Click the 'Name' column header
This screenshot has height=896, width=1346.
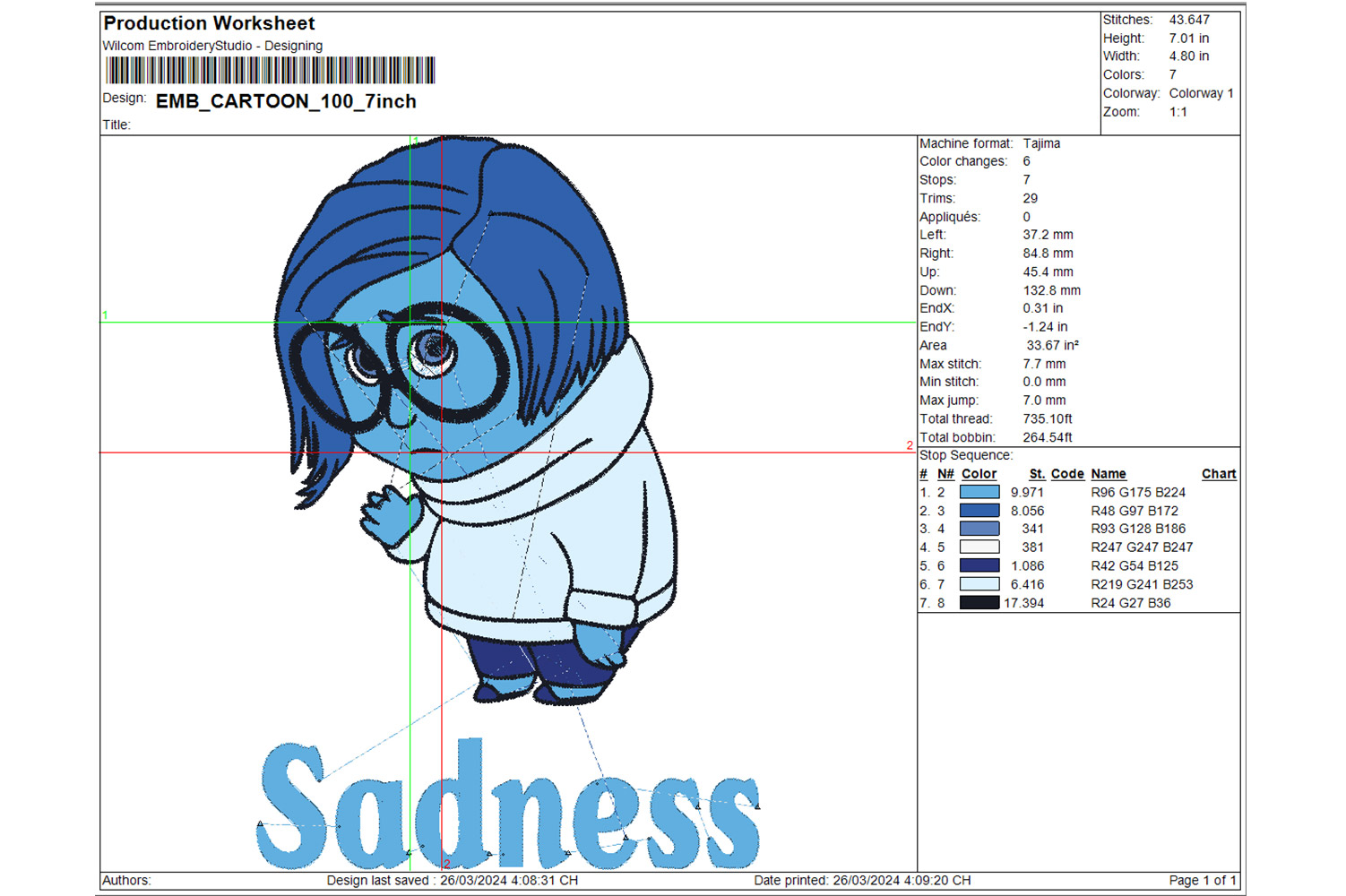(1109, 474)
